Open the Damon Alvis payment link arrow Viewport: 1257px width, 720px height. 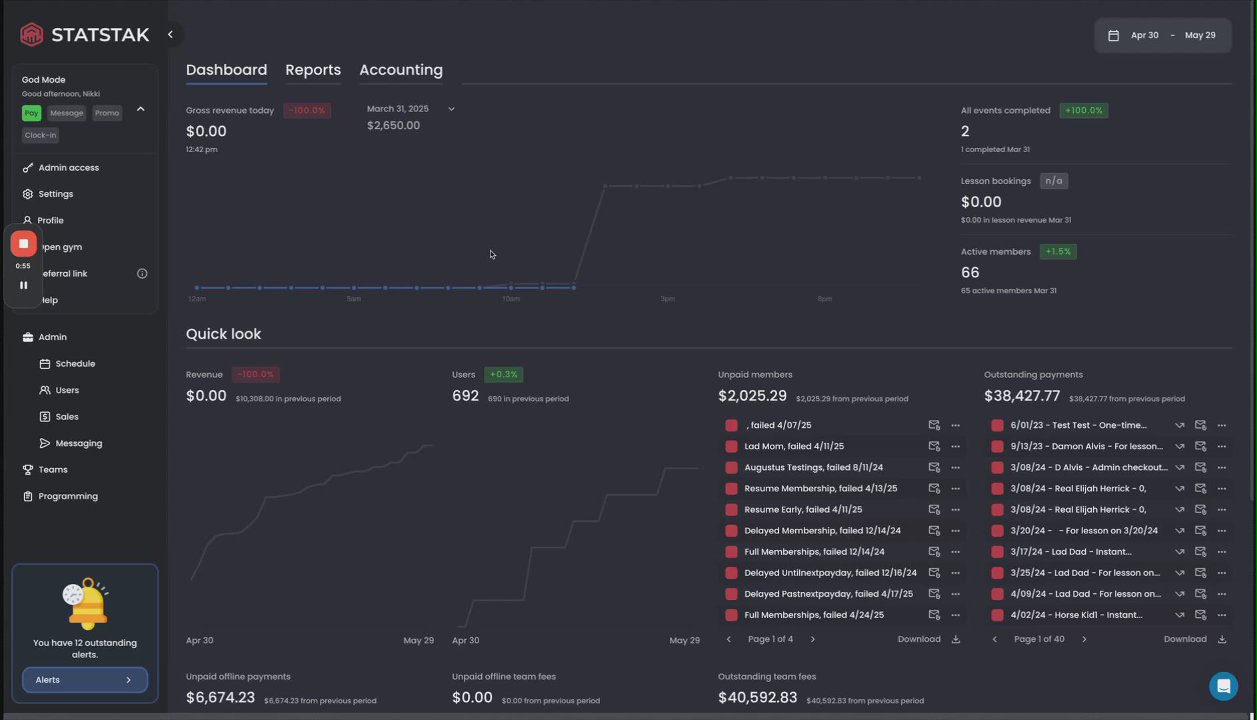point(1179,446)
